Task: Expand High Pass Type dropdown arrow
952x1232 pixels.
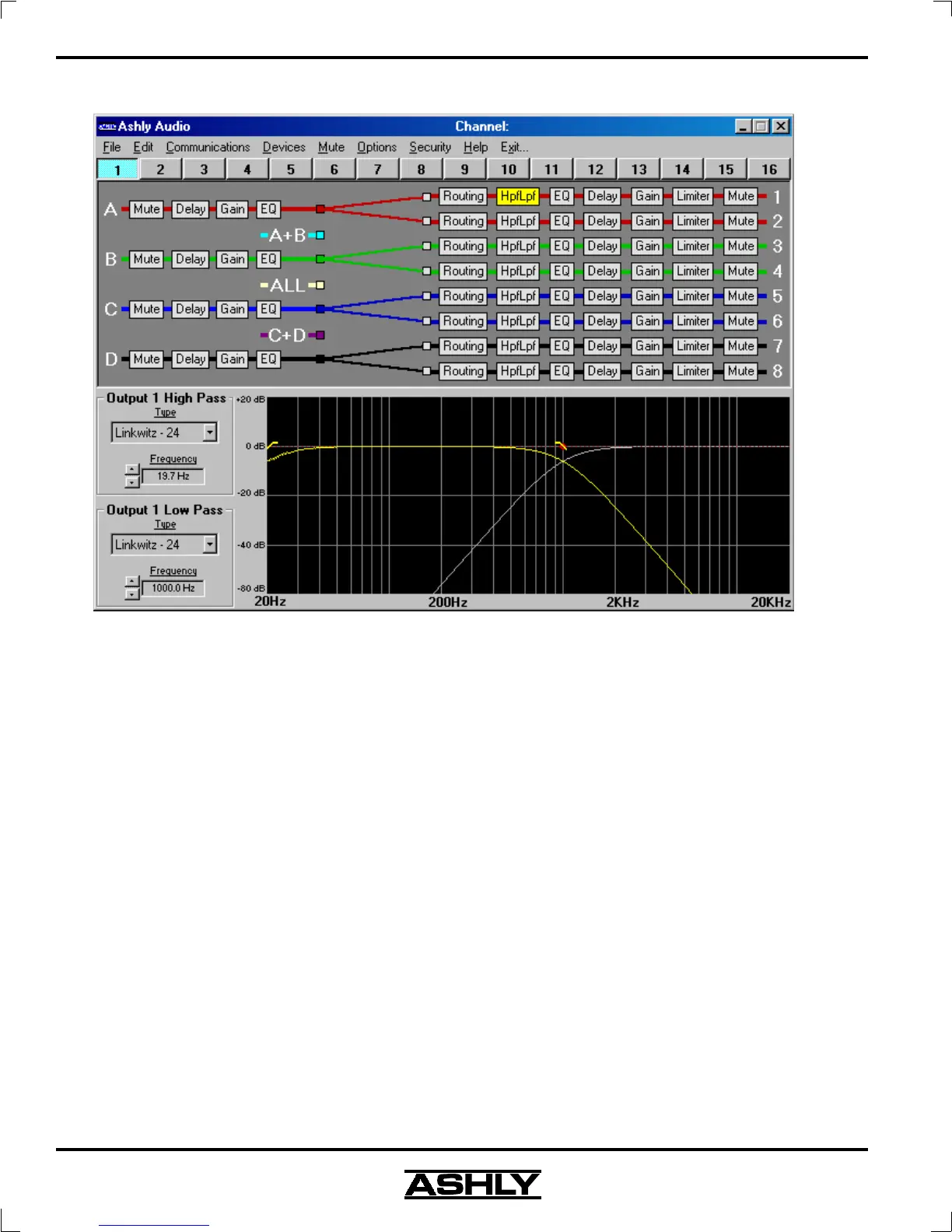Action: (210, 432)
